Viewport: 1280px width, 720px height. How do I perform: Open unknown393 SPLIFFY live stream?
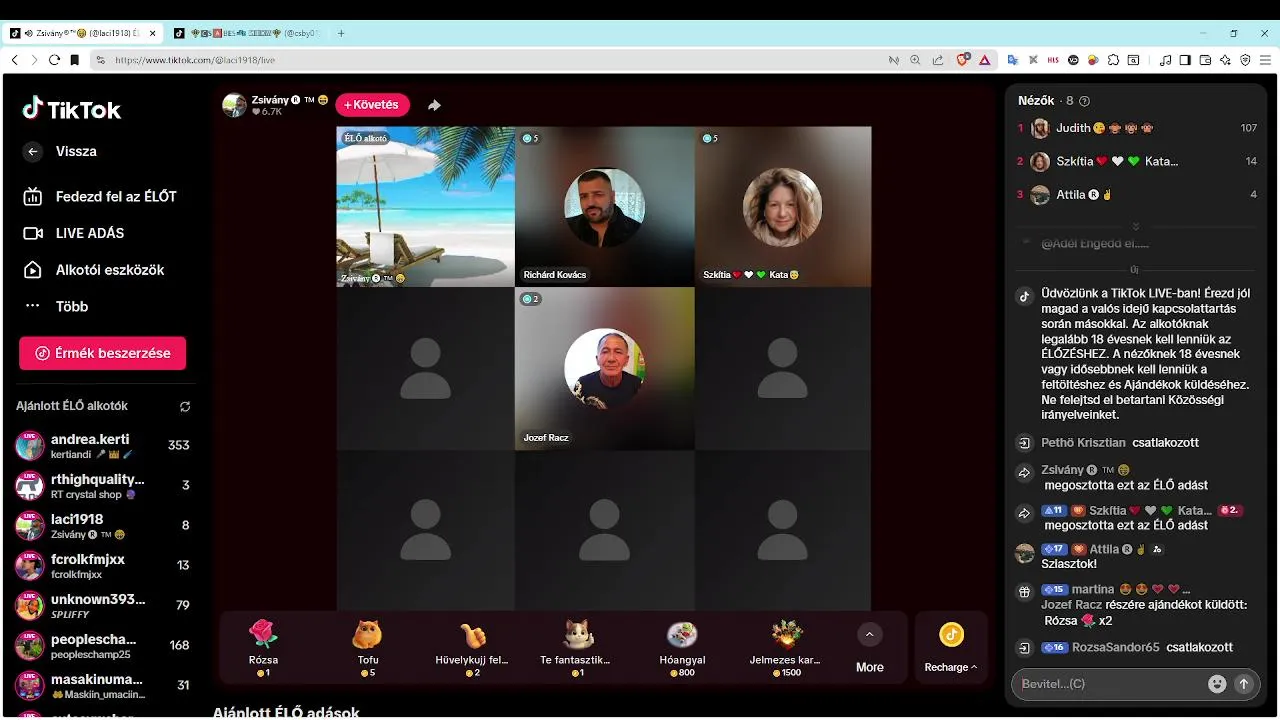pos(103,606)
